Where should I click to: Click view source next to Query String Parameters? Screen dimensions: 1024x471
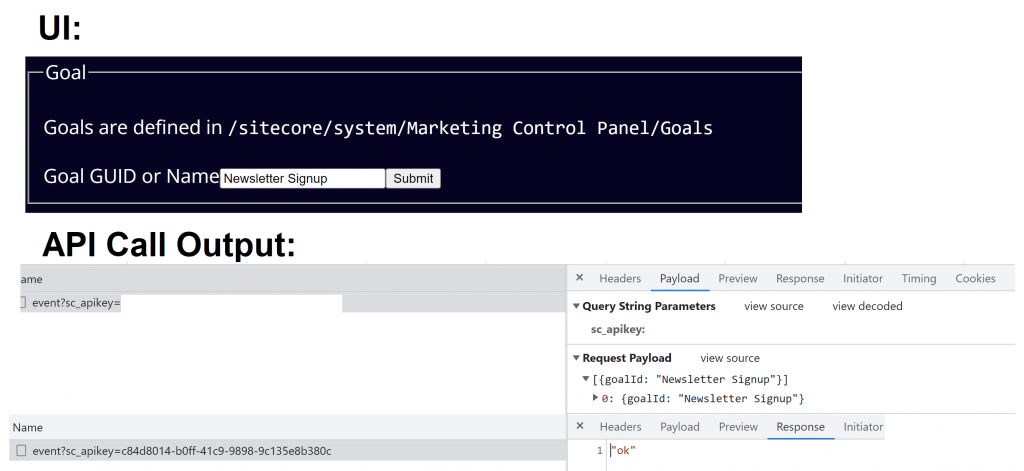[x=774, y=306]
